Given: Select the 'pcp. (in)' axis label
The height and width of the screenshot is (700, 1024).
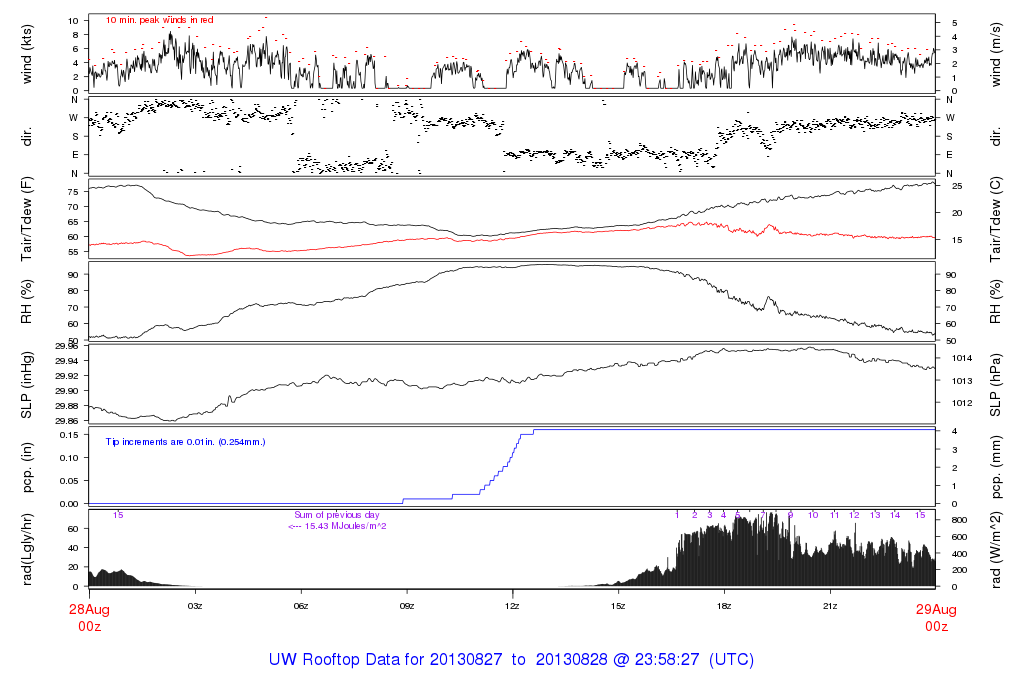Looking at the screenshot, I should (x=27, y=468).
